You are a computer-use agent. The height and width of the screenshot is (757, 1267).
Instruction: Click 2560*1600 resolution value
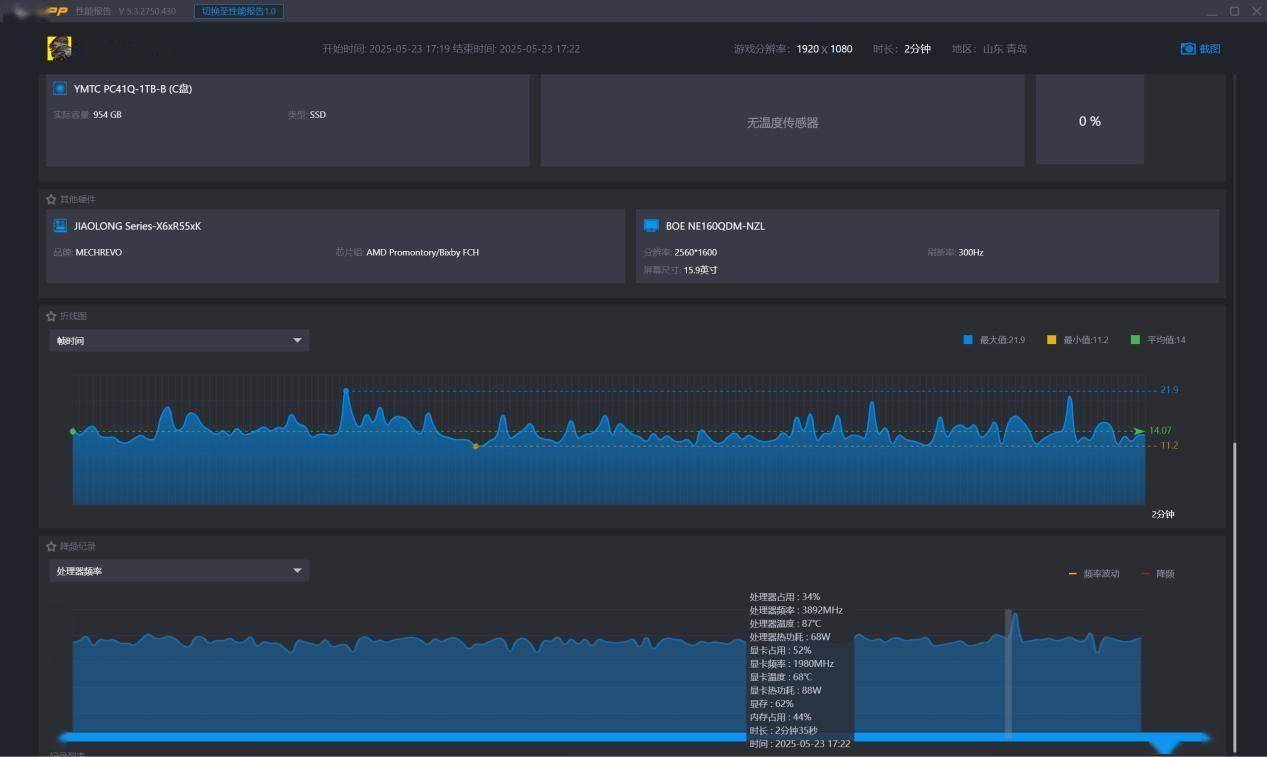(x=695, y=252)
